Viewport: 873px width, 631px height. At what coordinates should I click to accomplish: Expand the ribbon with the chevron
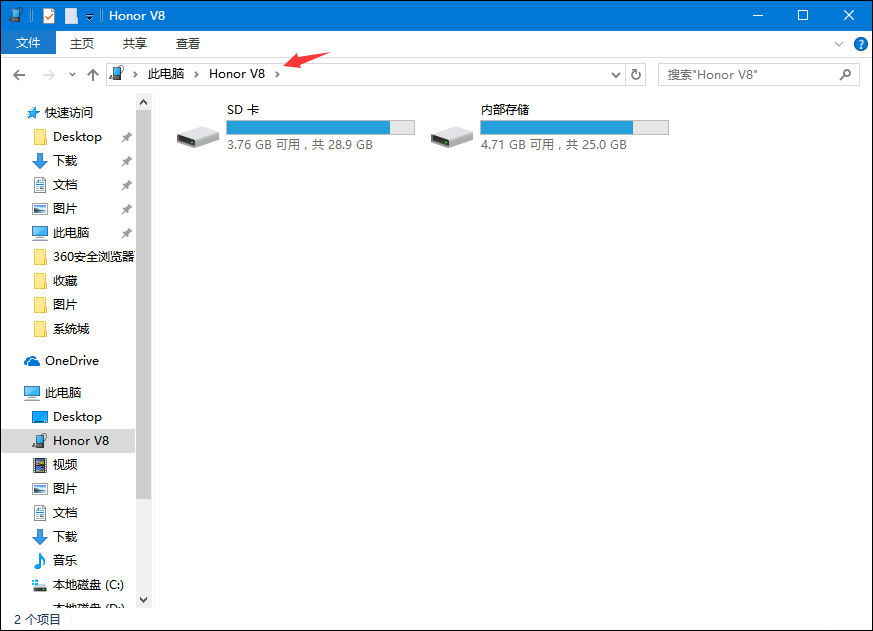(x=838, y=44)
